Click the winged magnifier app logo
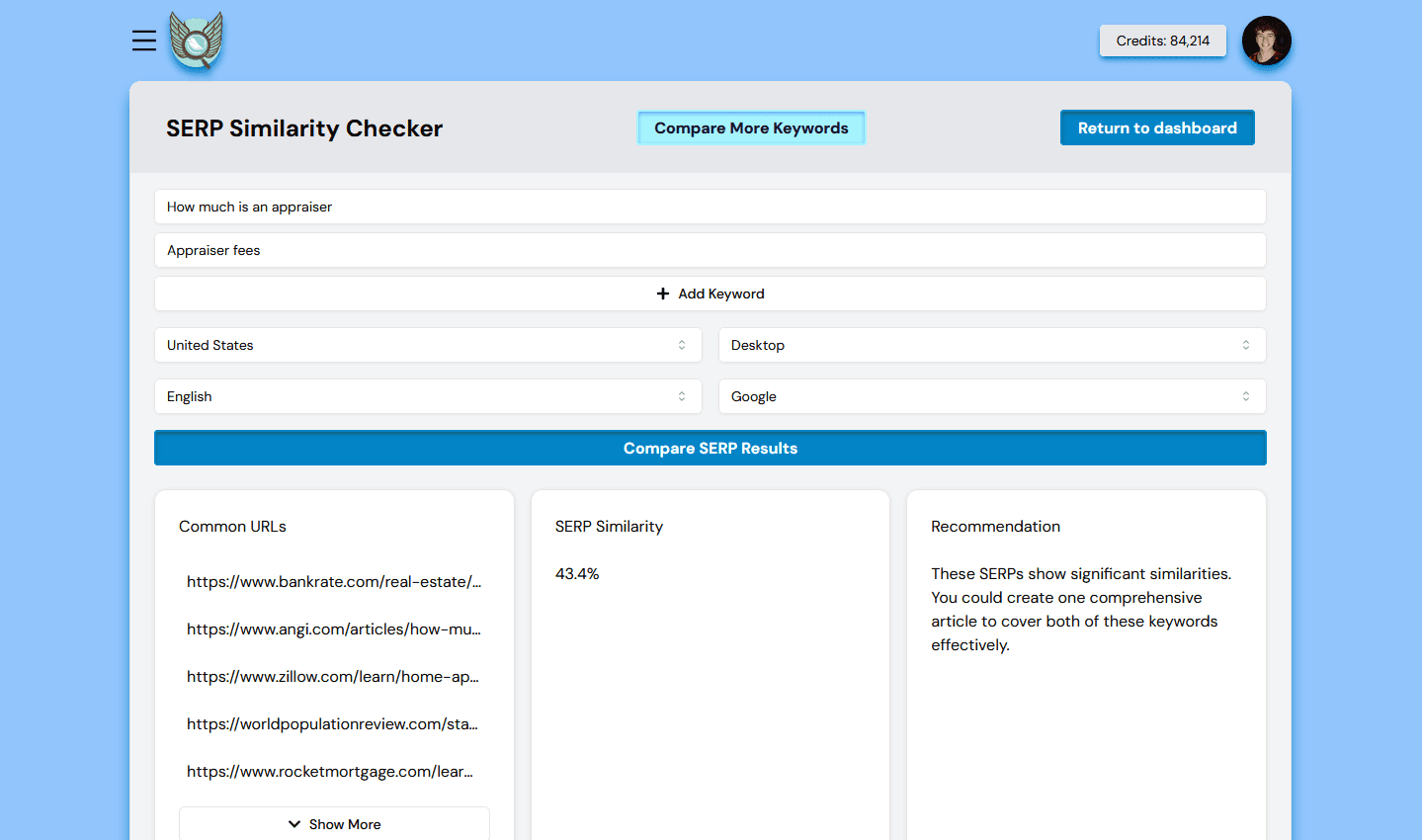The width and height of the screenshot is (1422, 840). tap(195, 41)
